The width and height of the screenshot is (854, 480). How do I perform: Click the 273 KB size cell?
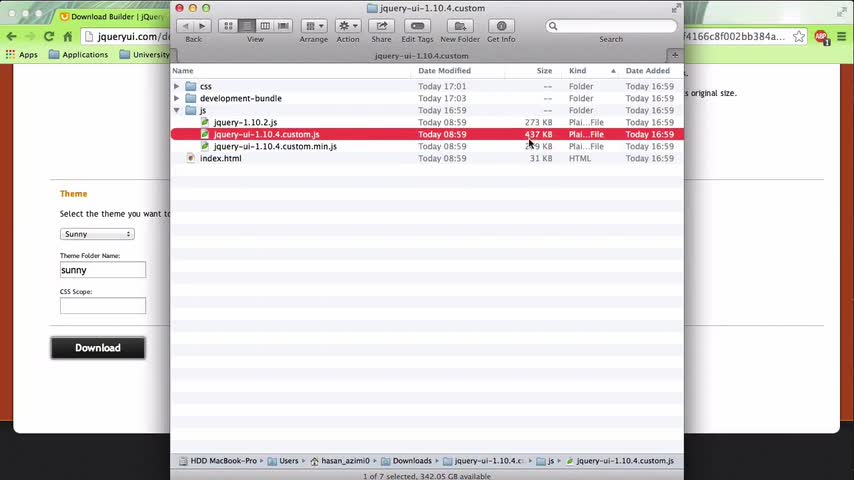tap(538, 122)
